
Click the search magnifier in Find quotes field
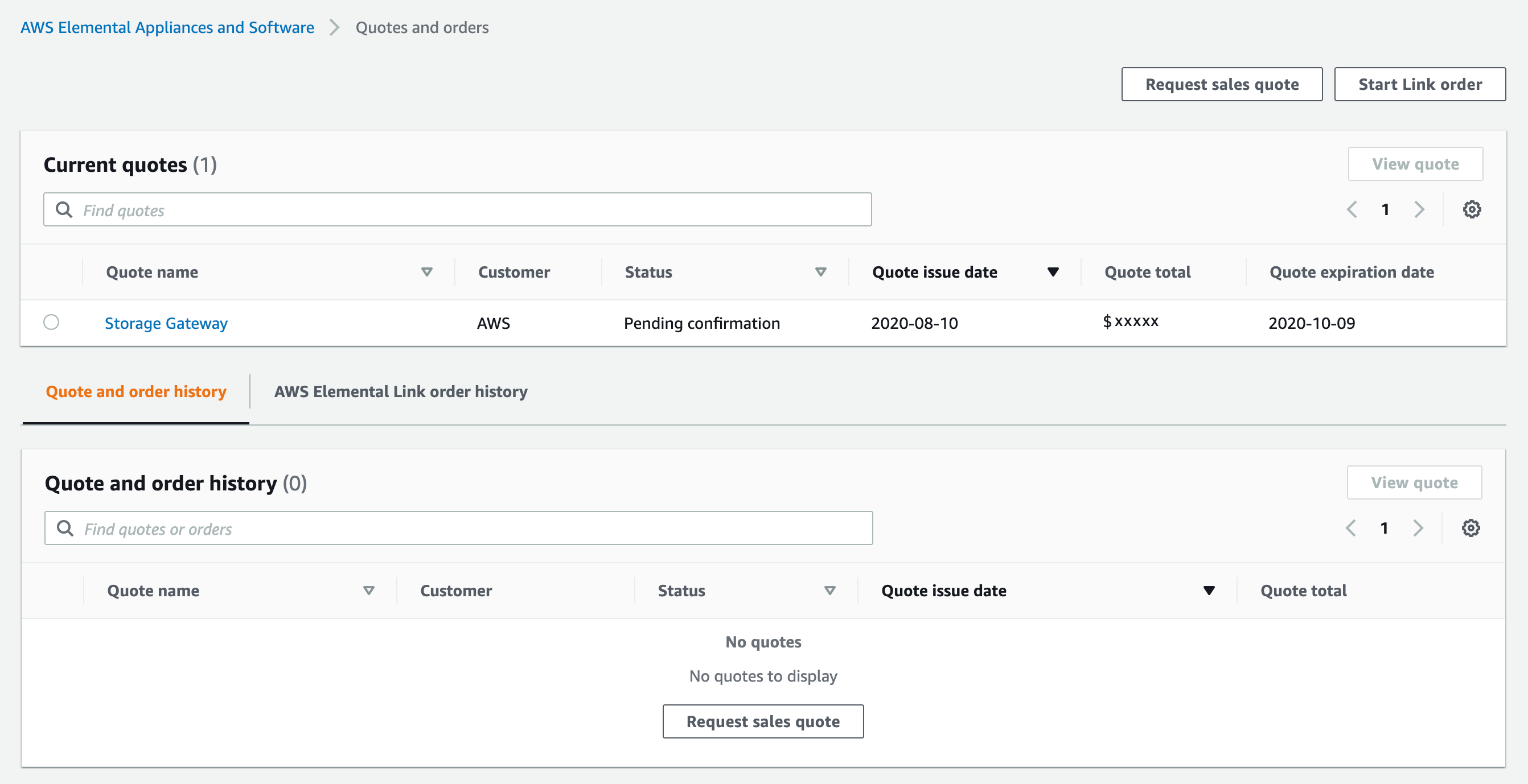pyautogui.click(x=64, y=209)
